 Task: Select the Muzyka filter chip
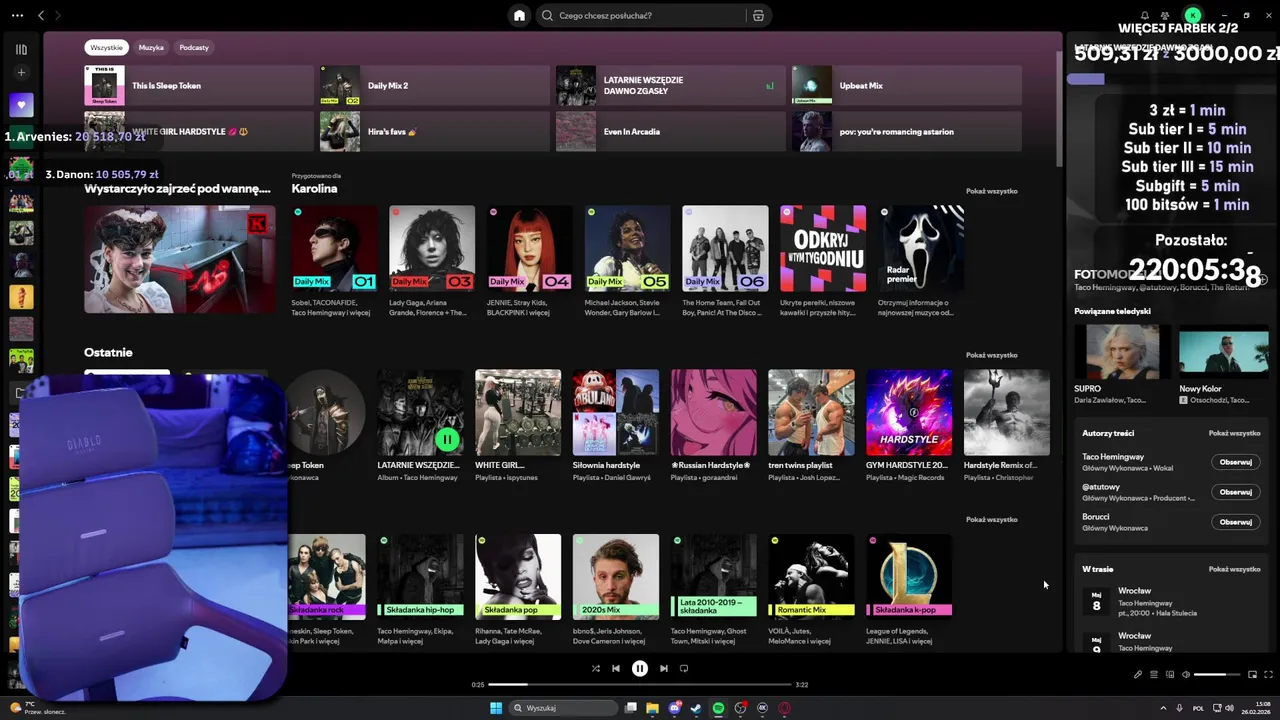tap(151, 47)
